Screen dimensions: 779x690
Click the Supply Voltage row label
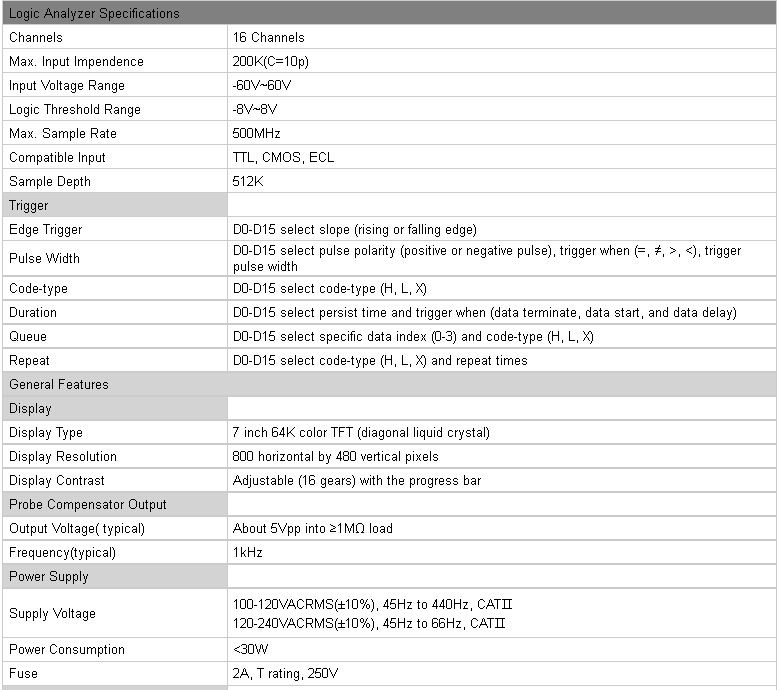[x=52, y=613]
